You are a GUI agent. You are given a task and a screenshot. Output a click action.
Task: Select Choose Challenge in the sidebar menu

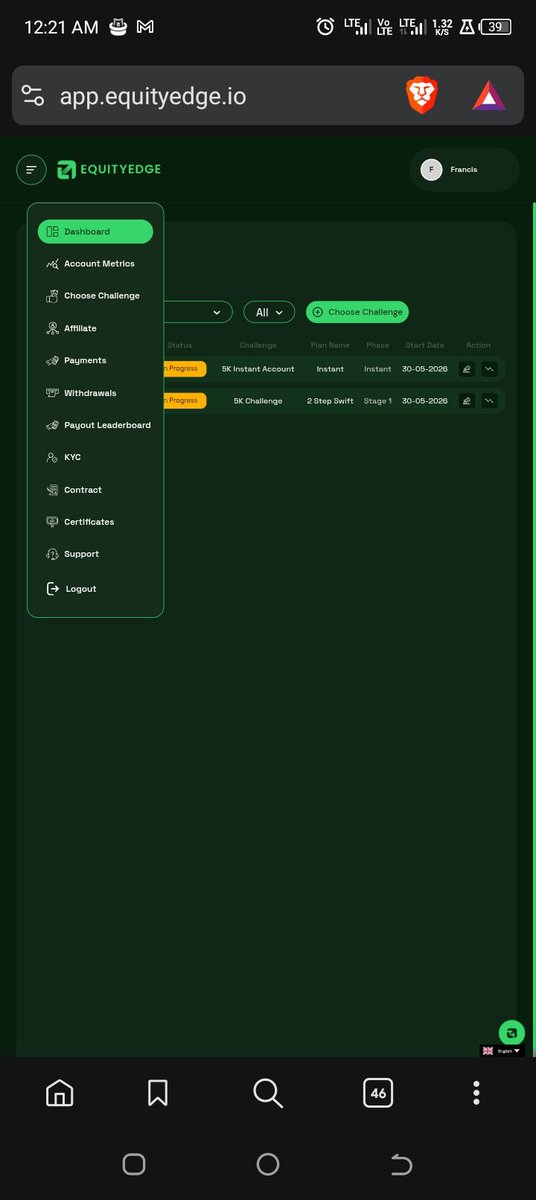95,296
